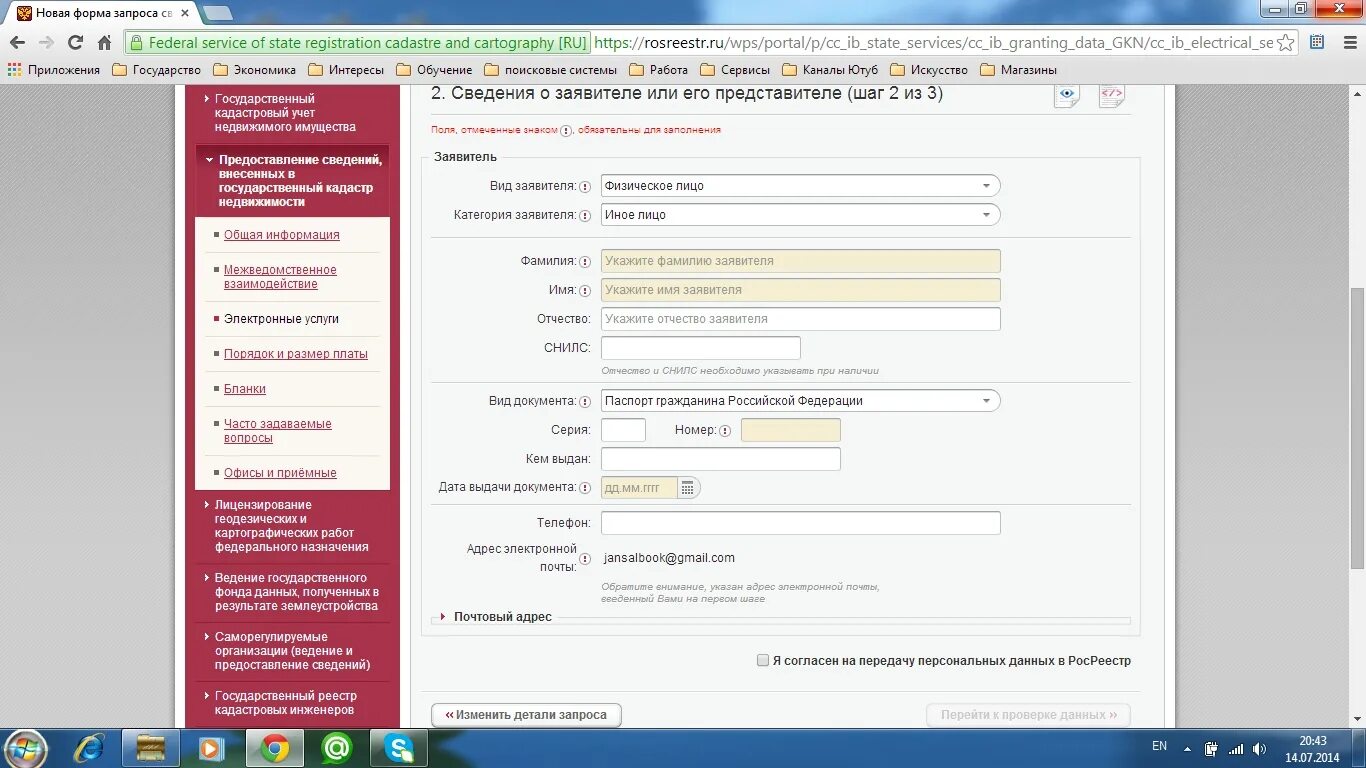Click the required-field mark next to Номер
The width and height of the screenshot is (1366, 768).
point(725,431)
